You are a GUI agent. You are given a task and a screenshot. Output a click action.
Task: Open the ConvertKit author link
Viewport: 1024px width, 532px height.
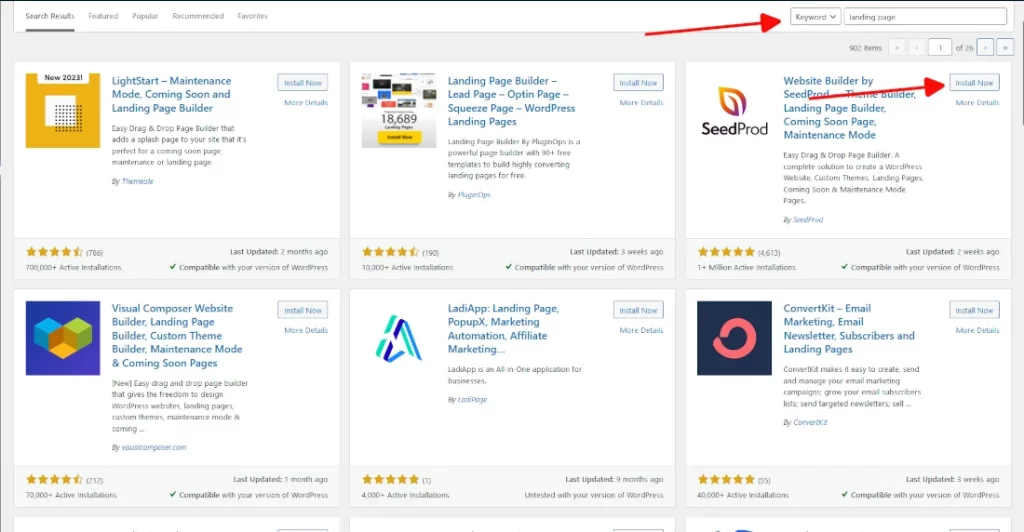pyautogui.click(x=810, y=422)
